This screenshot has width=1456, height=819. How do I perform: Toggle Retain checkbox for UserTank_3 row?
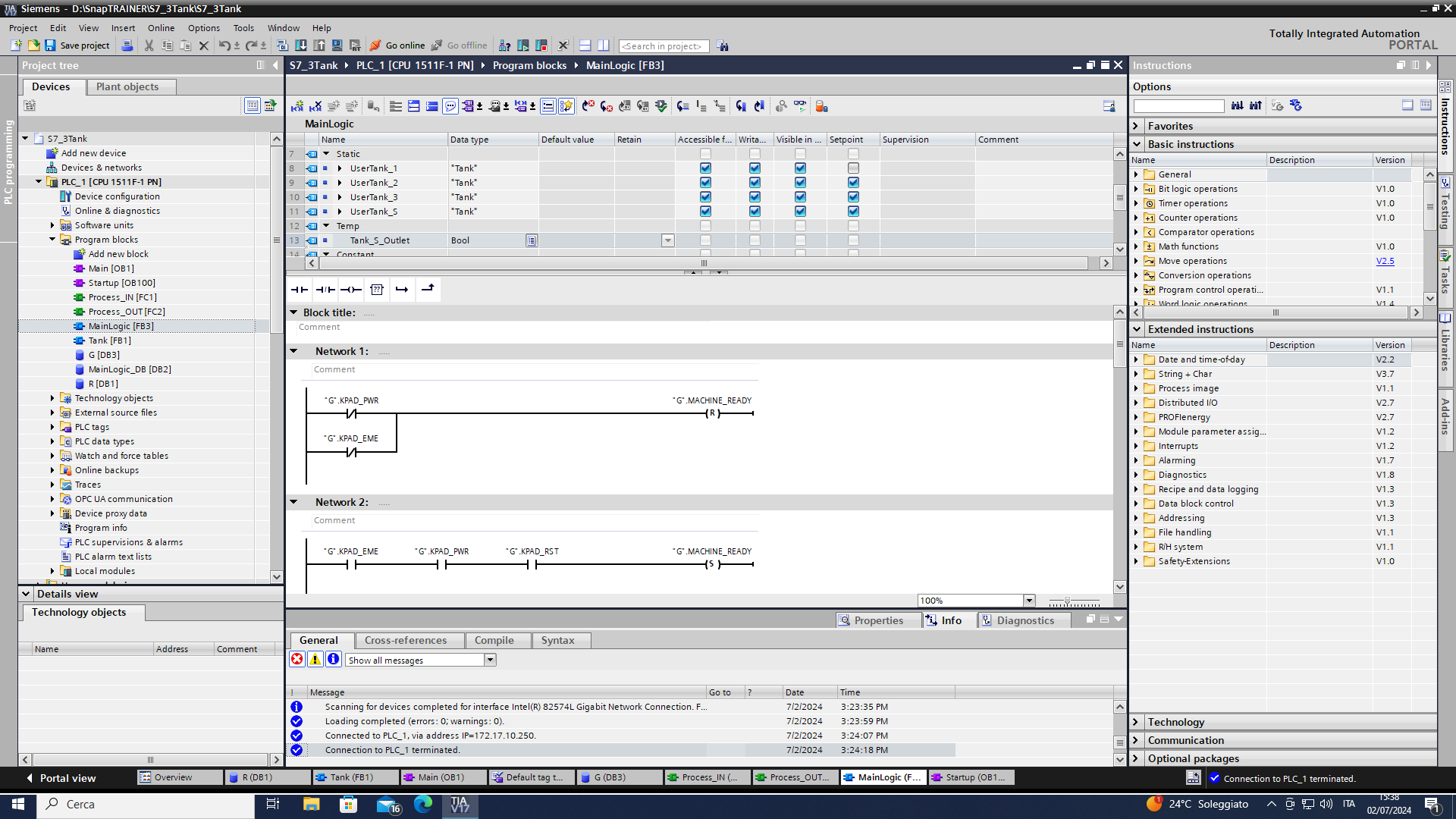pyautogui.click(x=645, y=197)
